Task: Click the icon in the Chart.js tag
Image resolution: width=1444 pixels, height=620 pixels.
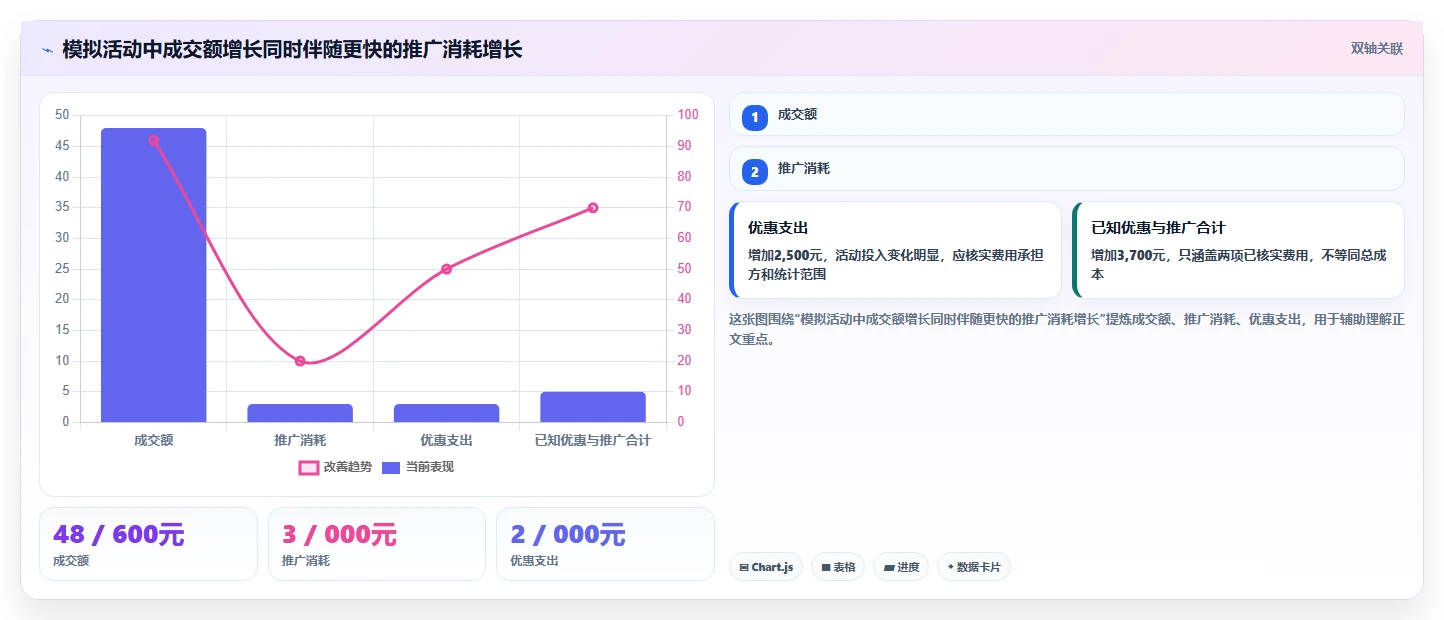Action: (x=744, y=568)
